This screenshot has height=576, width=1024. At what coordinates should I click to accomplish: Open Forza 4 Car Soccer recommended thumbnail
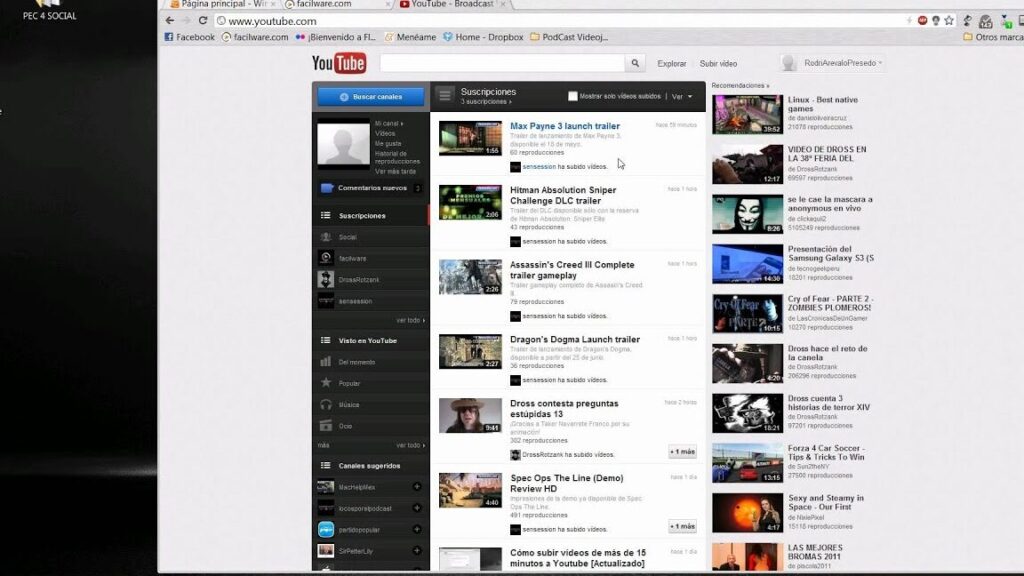[x=747, y=462]
